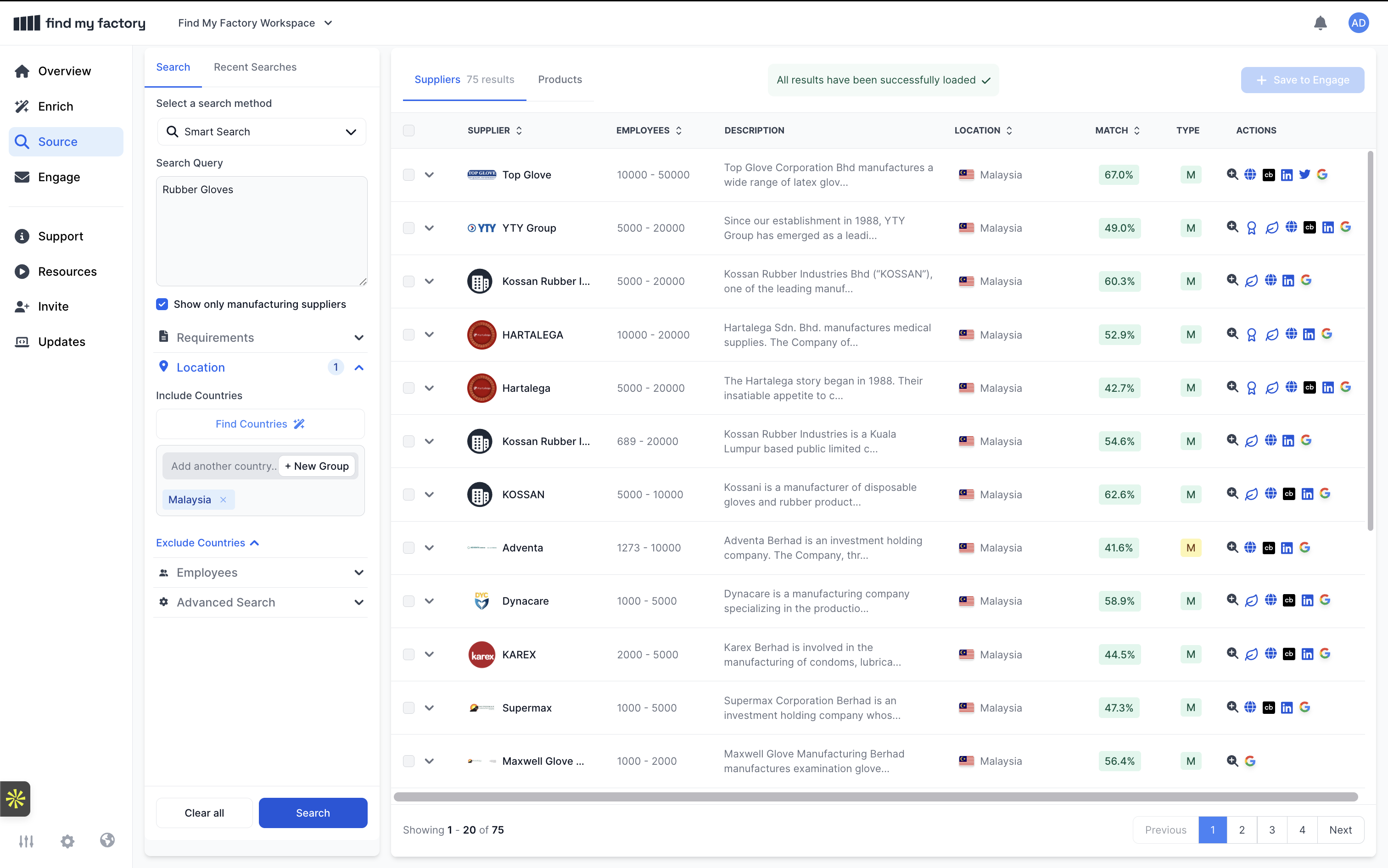
Task: Remove the Malaysia country tag
Action: (224, 500)
